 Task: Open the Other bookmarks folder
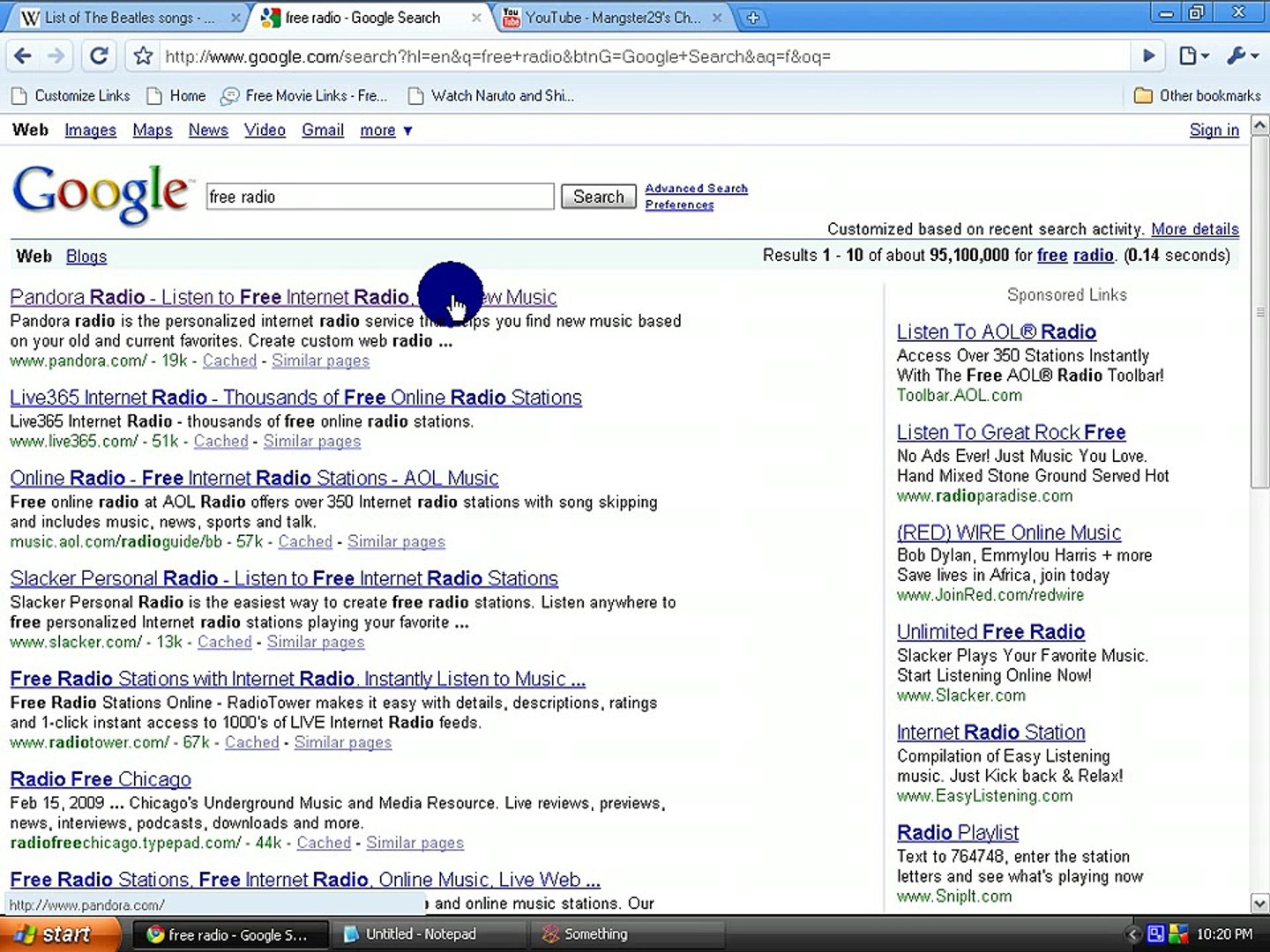pyautogui.click(x=1198, y=96)
